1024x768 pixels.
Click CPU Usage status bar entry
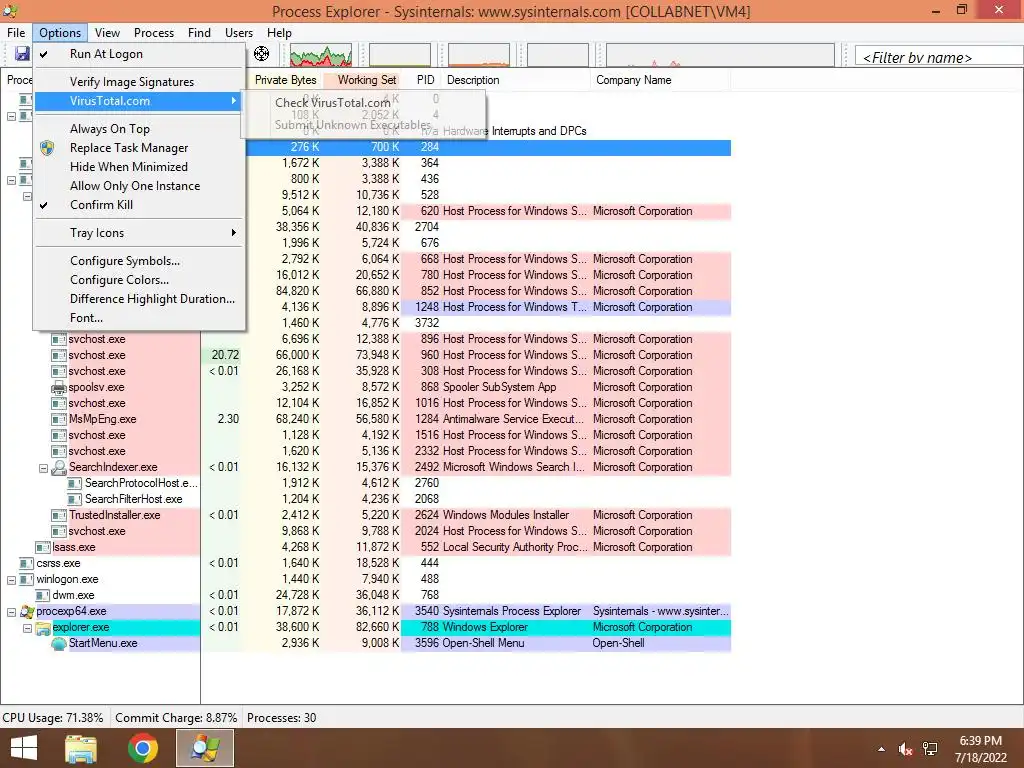coord(53,718)
